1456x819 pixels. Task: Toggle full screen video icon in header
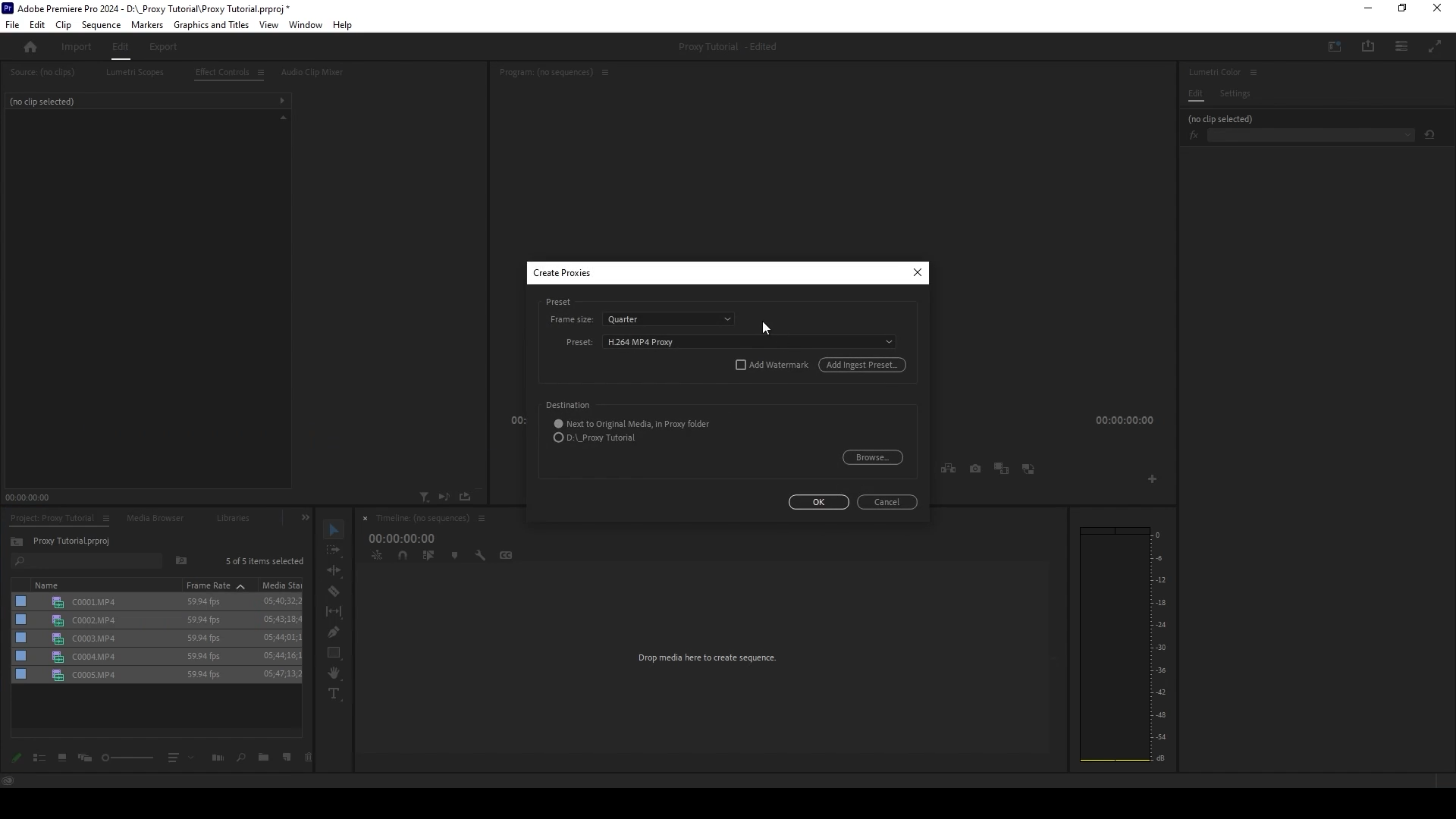1435,47
